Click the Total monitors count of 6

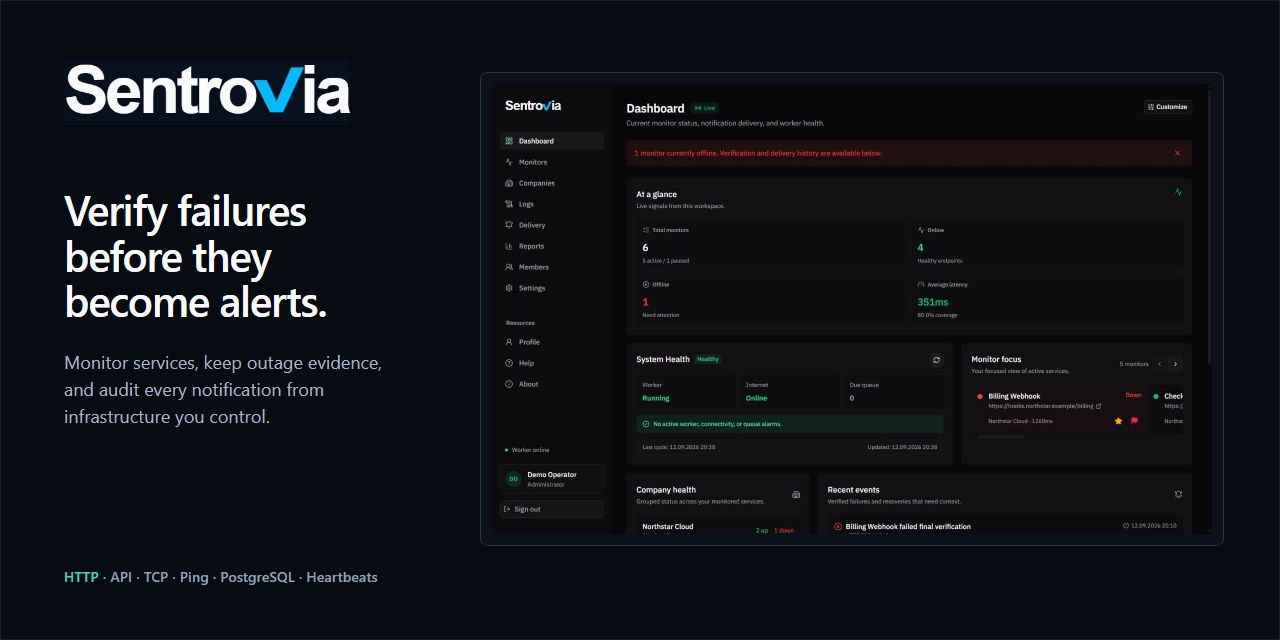click(645, 247)
